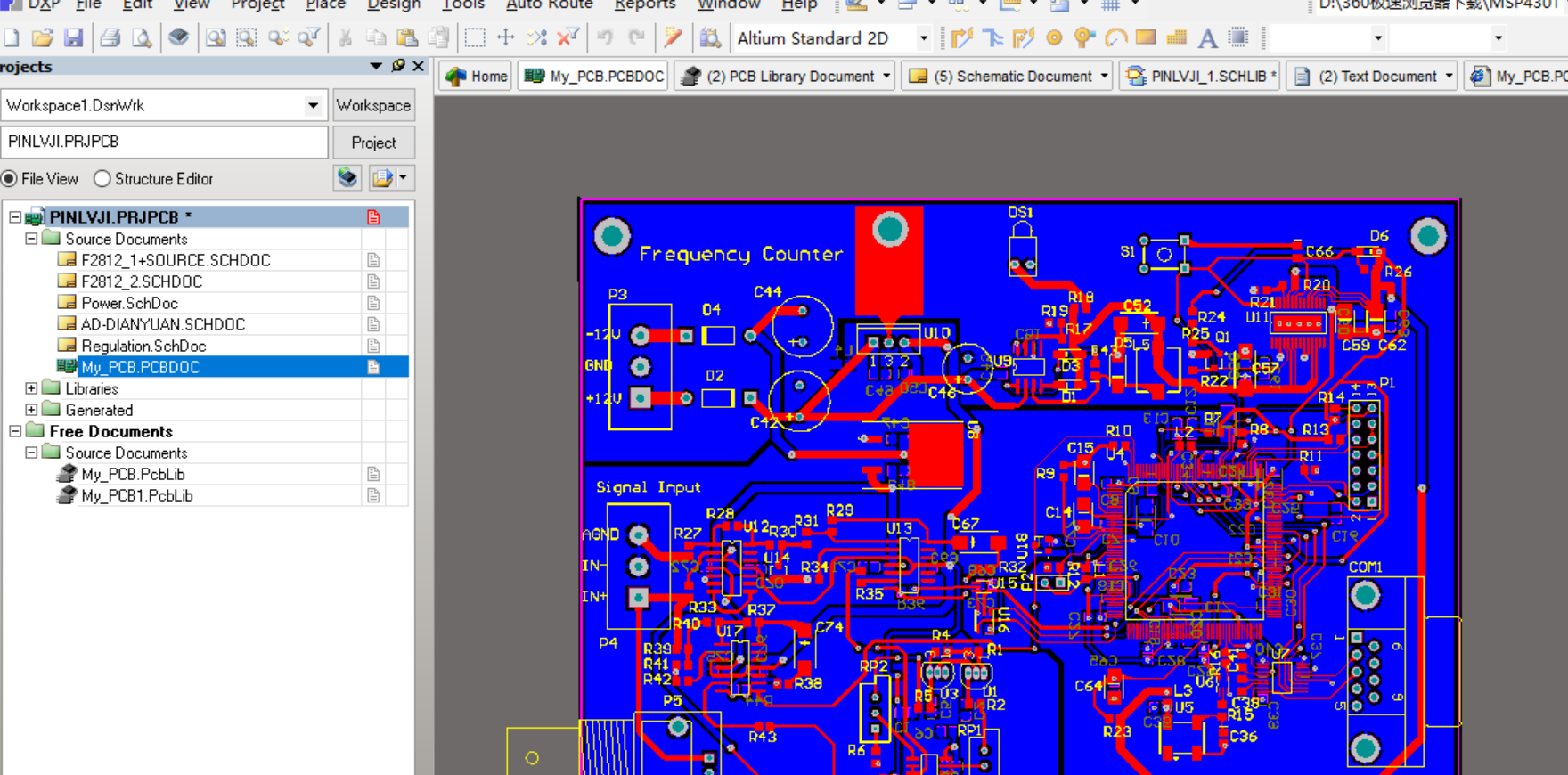This screenshot has height=775, width=1568.
Task: Expand the Generated folder
Action: click(31, 410)
